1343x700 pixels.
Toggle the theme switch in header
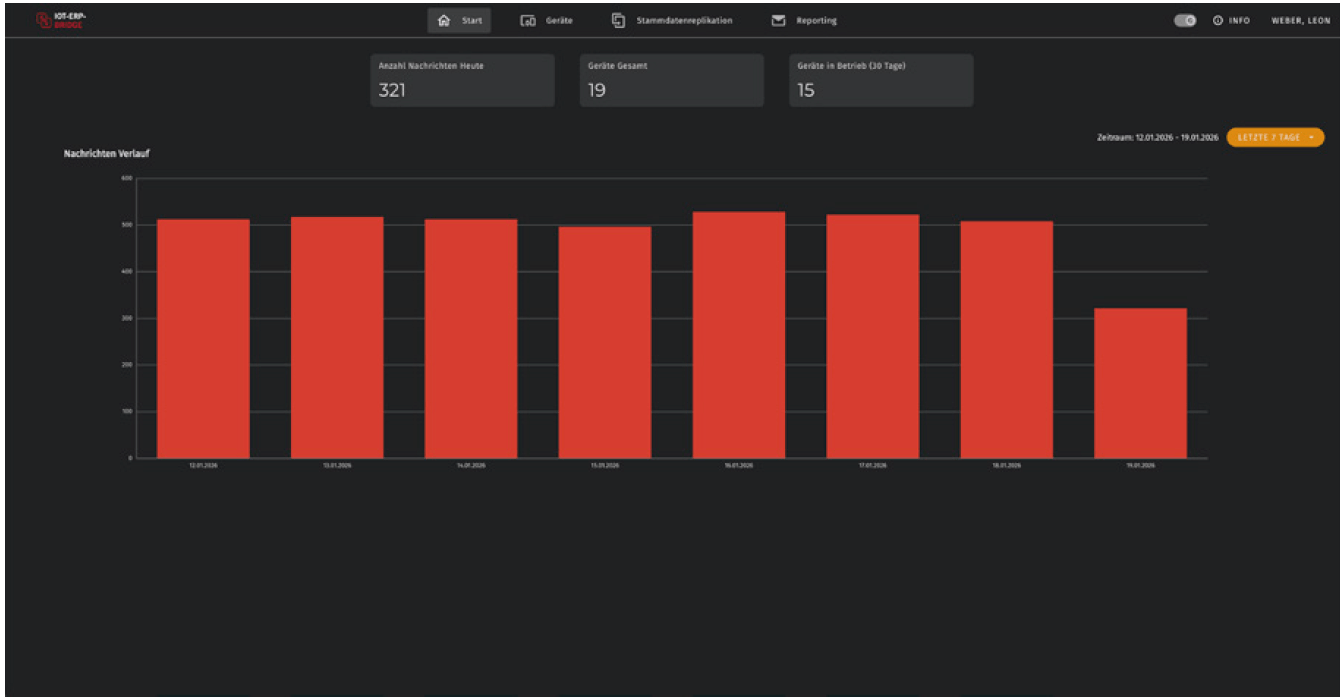[1185, 21]
